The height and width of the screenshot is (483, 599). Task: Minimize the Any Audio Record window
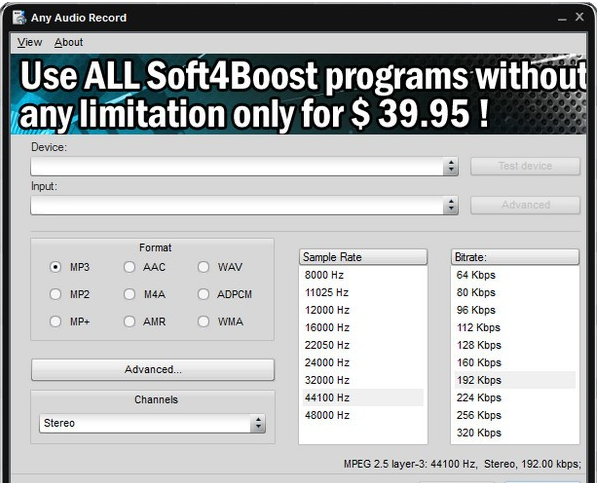pyautogui.click(x=562, y=18)
